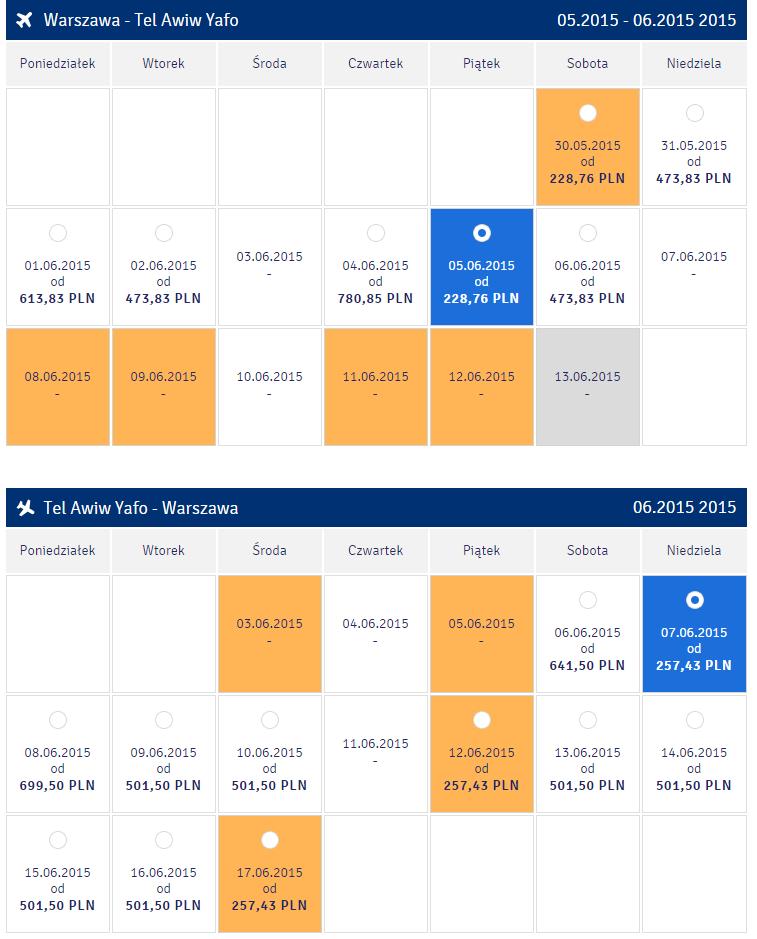
Task: Choose 01.06.2015 outbound for 613,83 PLN
Action: pyautogui.click(x=57, y=232)
